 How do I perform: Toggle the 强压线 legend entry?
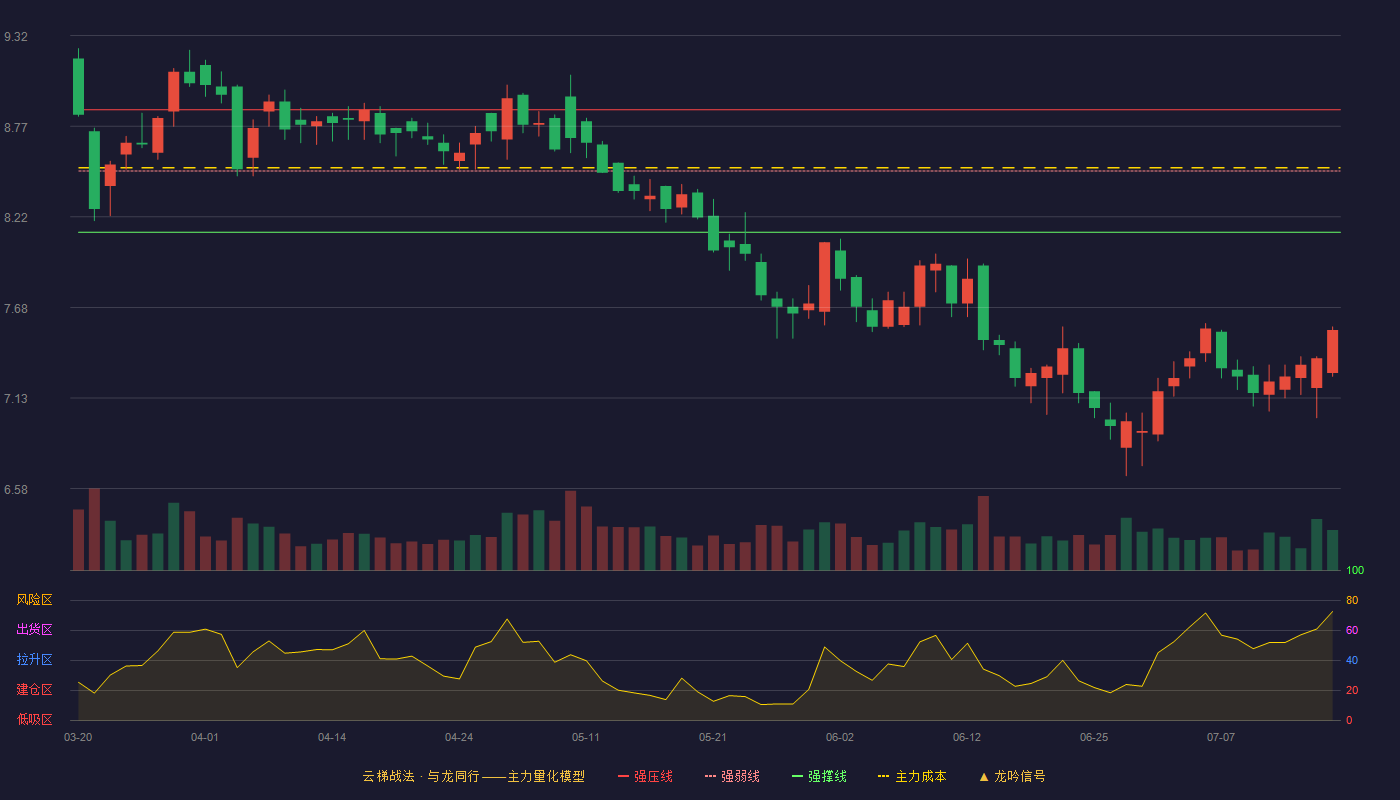[645, 776]
